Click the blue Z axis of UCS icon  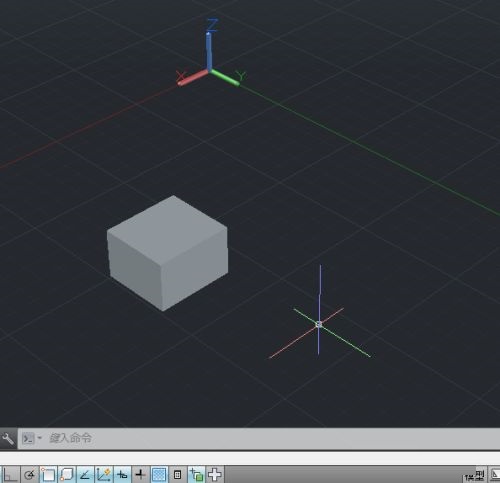[x=209, y=52]
